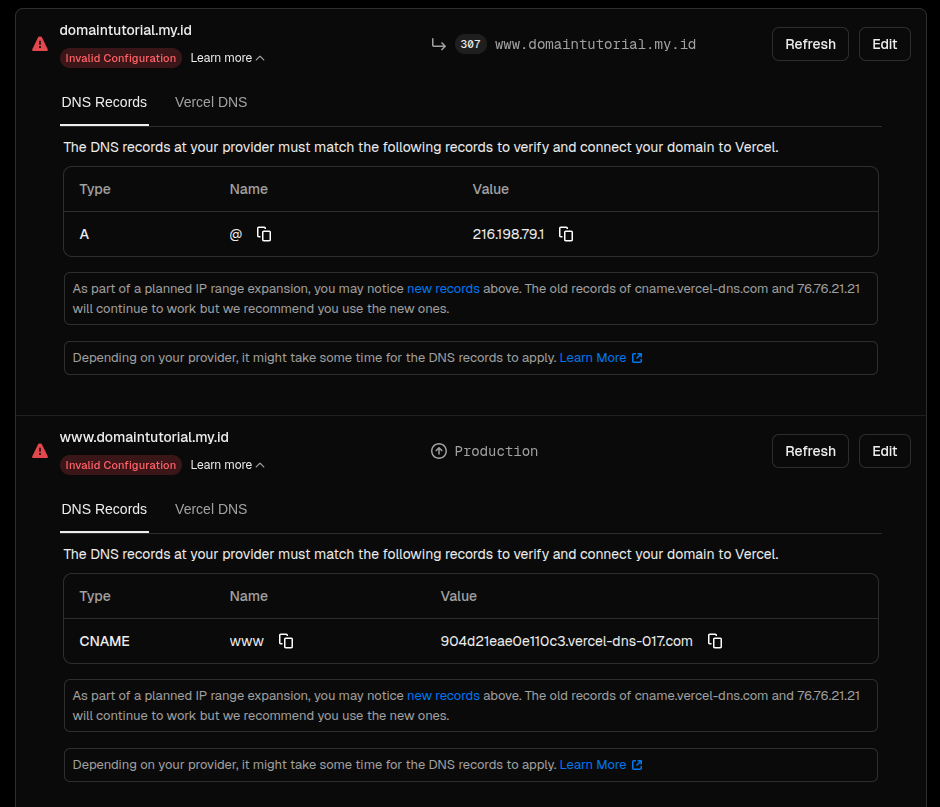Collapse Learn more under domaintutorial.my.id
The height and width of the screenshot is (807, 940).
tap(227, 58)
